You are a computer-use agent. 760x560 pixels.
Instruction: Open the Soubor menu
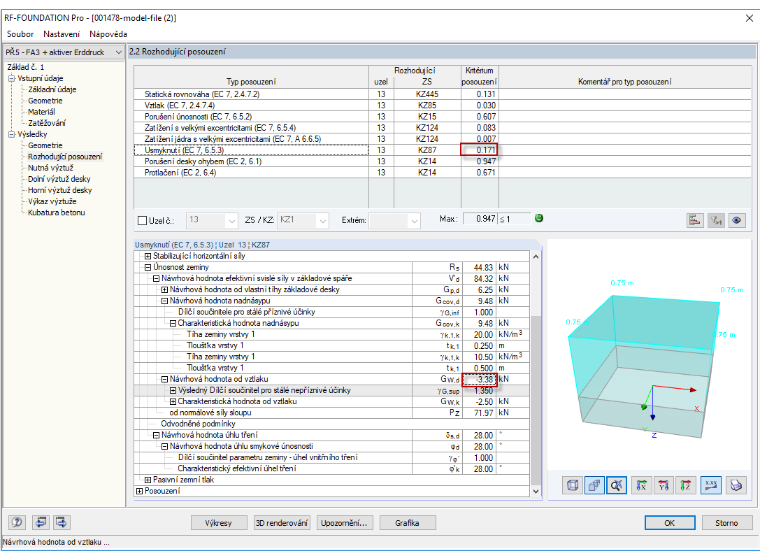[20, 34]
